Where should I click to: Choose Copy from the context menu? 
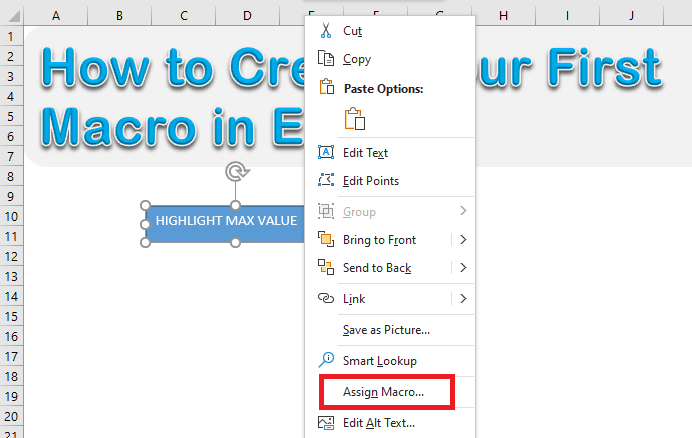pos(390,59)
